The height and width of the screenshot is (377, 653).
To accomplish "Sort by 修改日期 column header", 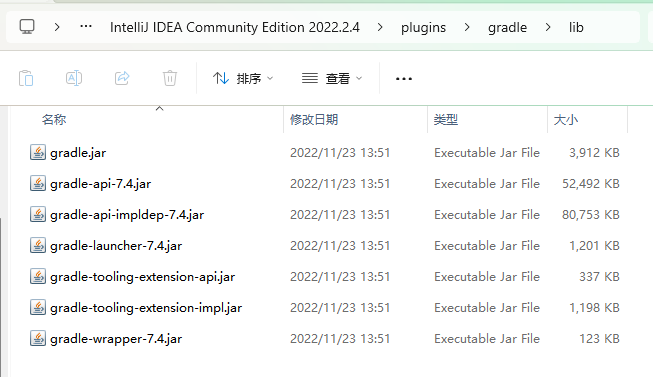I will pos(314,120).
